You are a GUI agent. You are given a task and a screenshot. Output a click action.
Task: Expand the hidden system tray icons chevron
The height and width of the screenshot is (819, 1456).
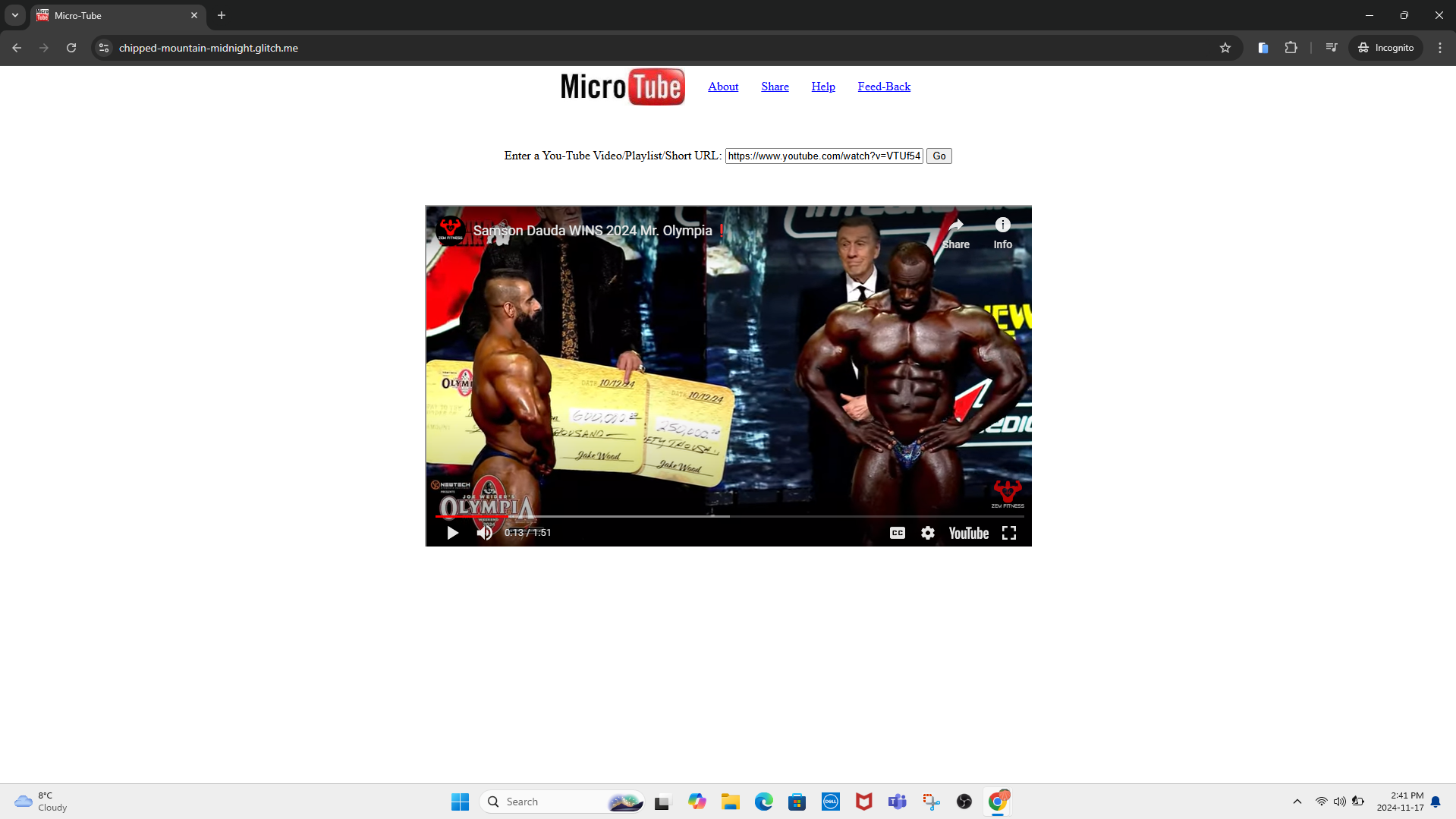coord(1297,802)
